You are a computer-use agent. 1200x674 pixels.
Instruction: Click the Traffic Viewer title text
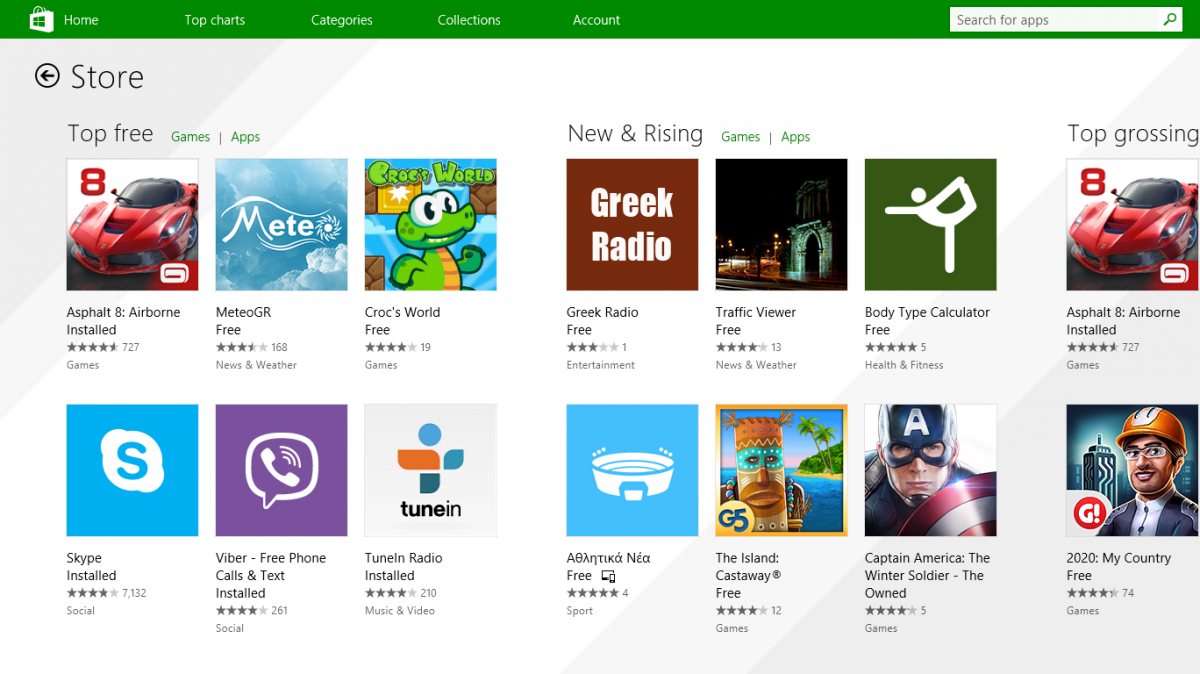click(756, 312)
